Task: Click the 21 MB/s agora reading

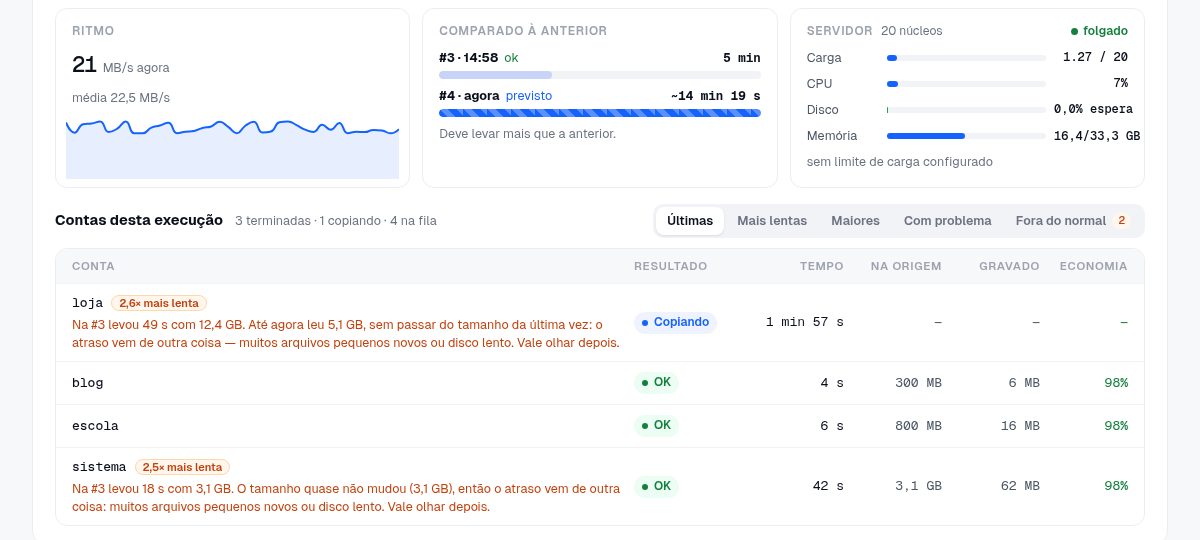Action: coord(121,66)
